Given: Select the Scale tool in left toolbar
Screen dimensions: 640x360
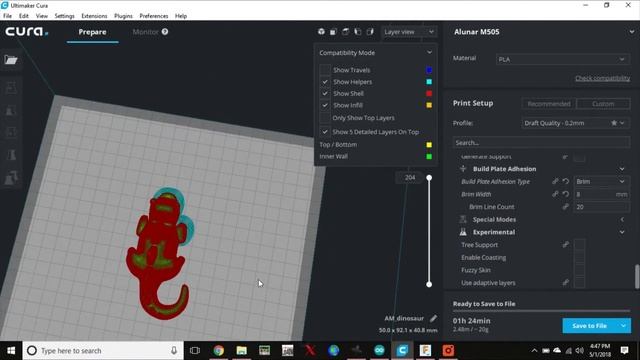Looking at the screenshot, I should [x=11, y=110].
